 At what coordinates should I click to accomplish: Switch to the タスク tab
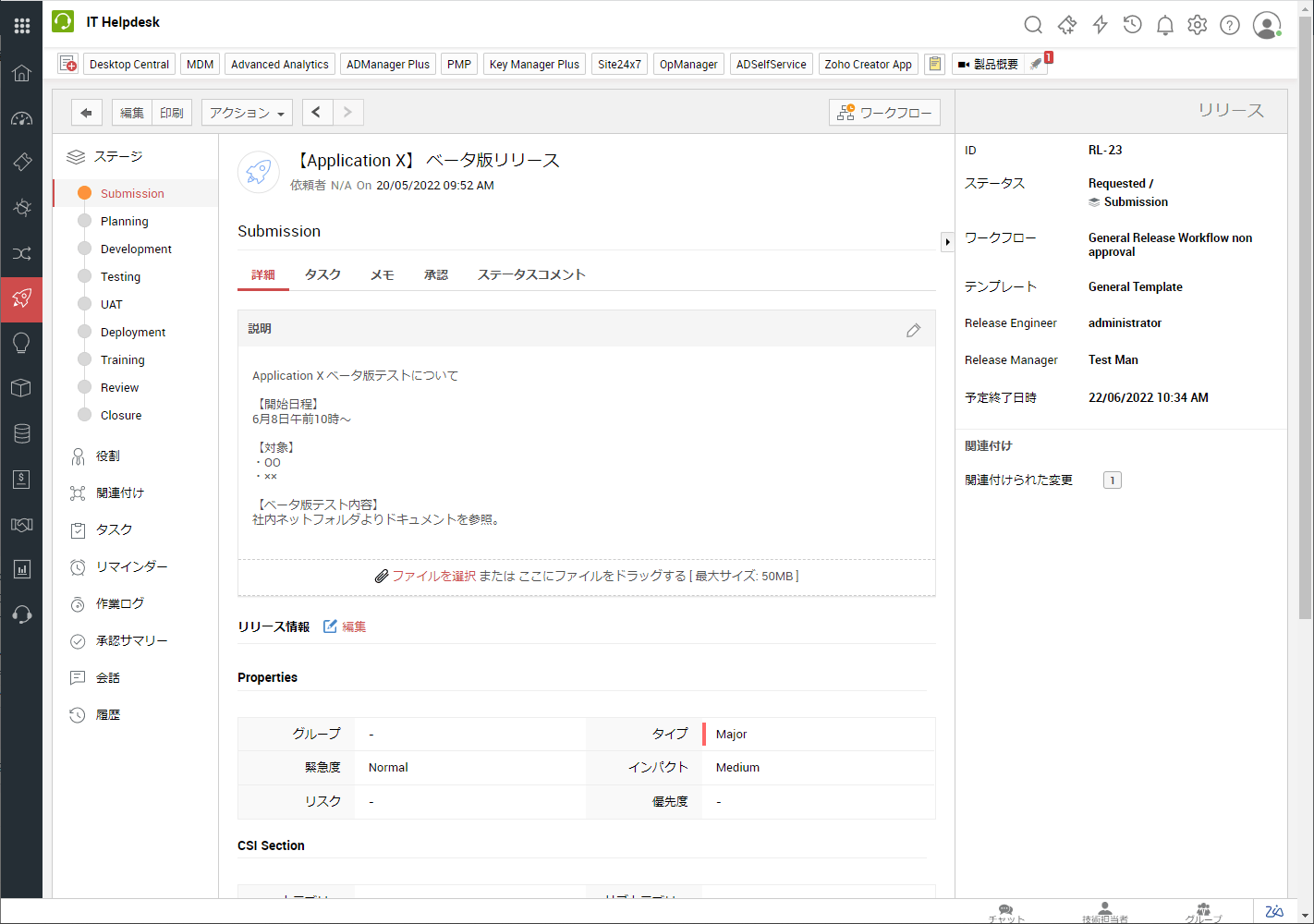[322, 275]
